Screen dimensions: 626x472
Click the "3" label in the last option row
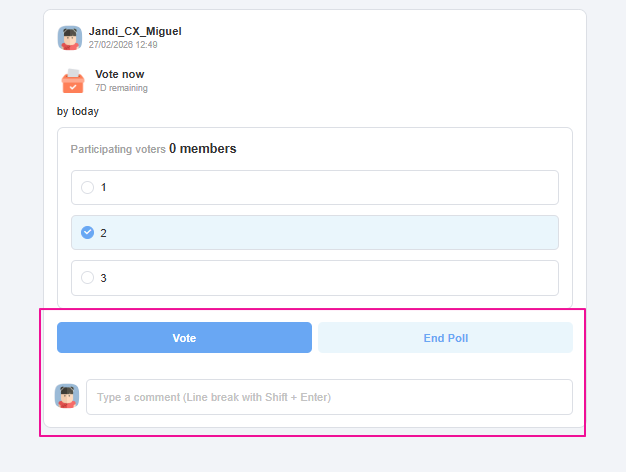pyautogui.click(x=104, y=277)
